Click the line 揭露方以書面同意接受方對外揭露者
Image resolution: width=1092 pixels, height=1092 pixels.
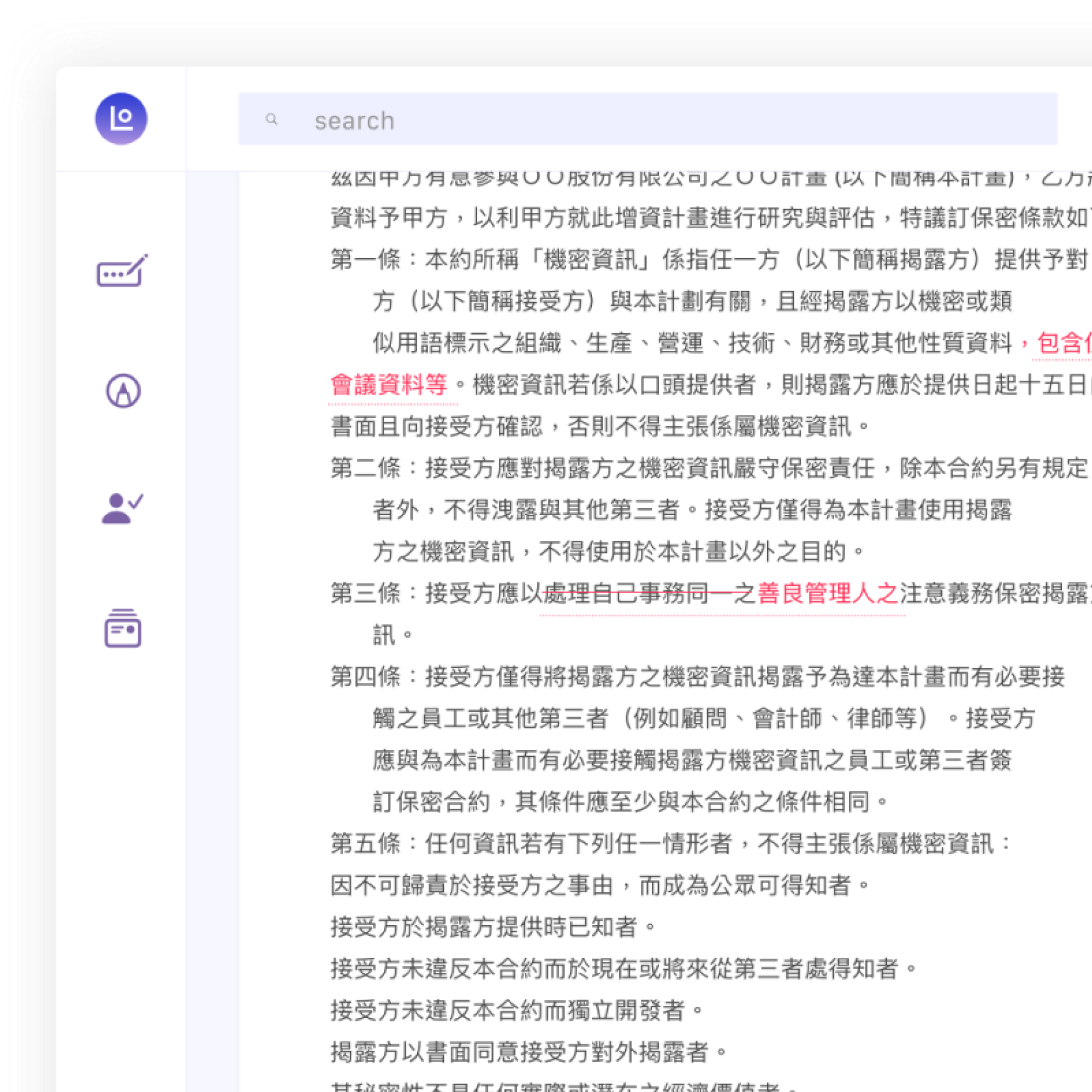[528, 1052]
